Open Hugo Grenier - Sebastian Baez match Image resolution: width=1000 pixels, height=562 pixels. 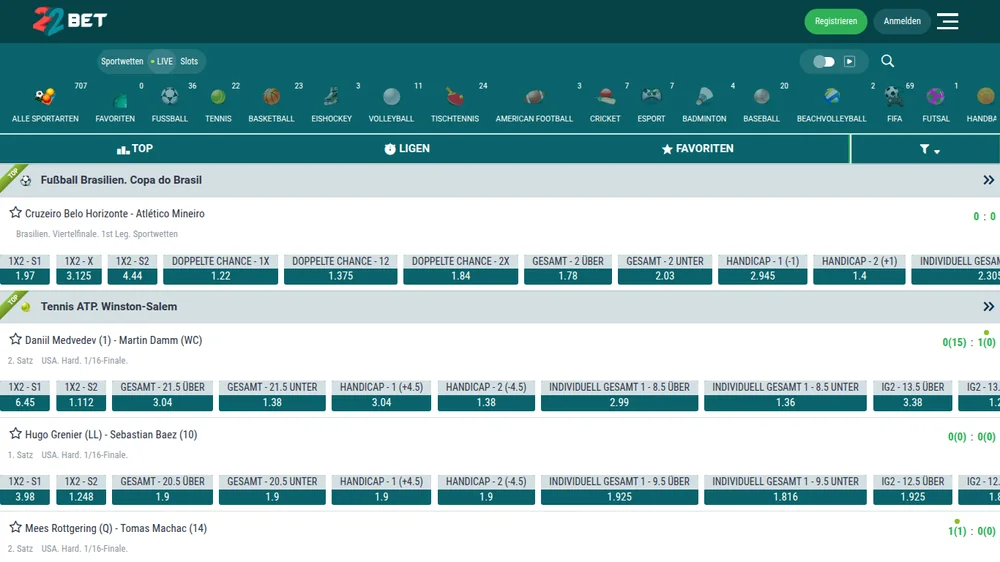[x=111, y=435]
